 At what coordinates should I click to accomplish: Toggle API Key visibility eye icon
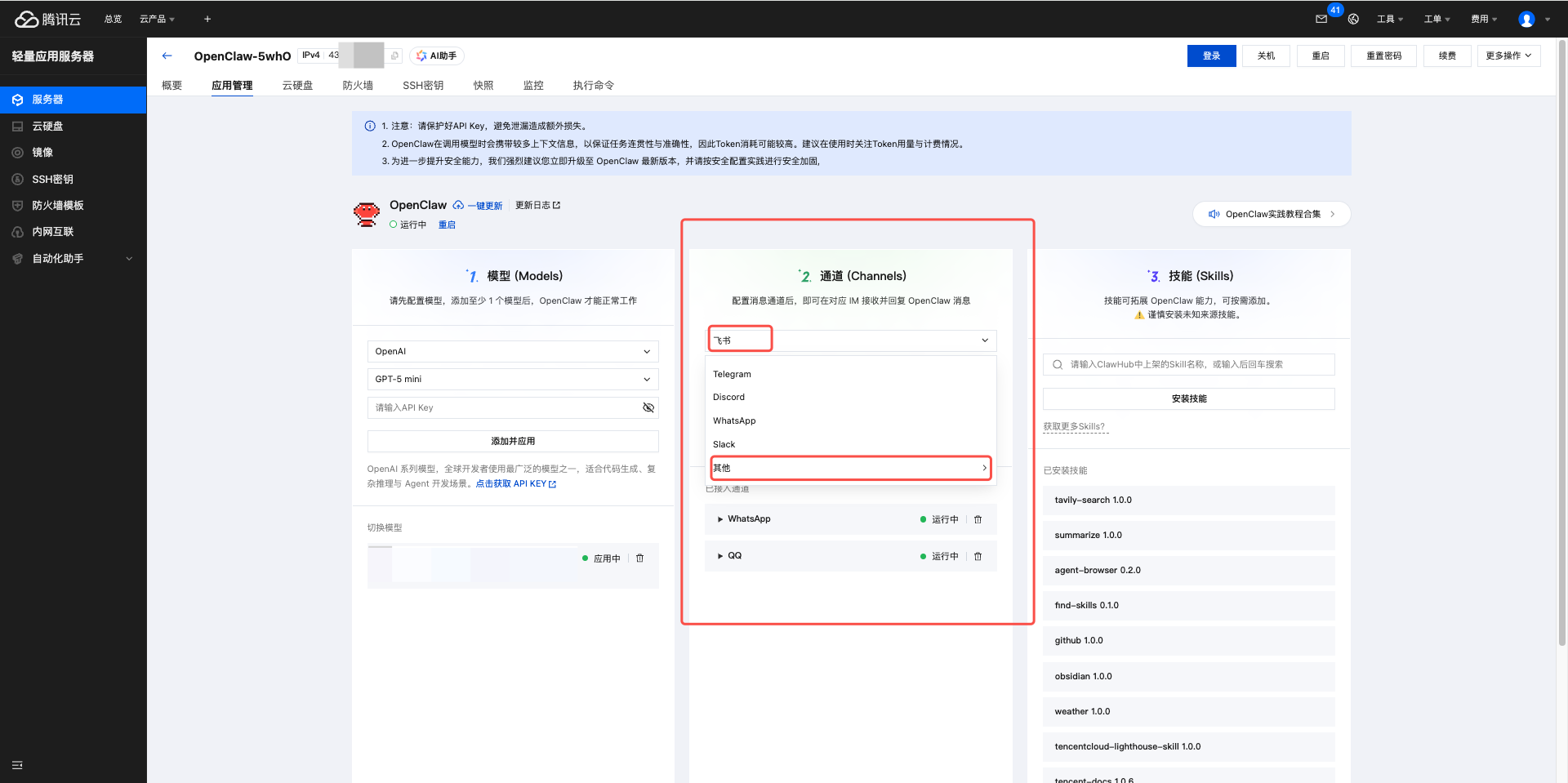click(648, 407)
